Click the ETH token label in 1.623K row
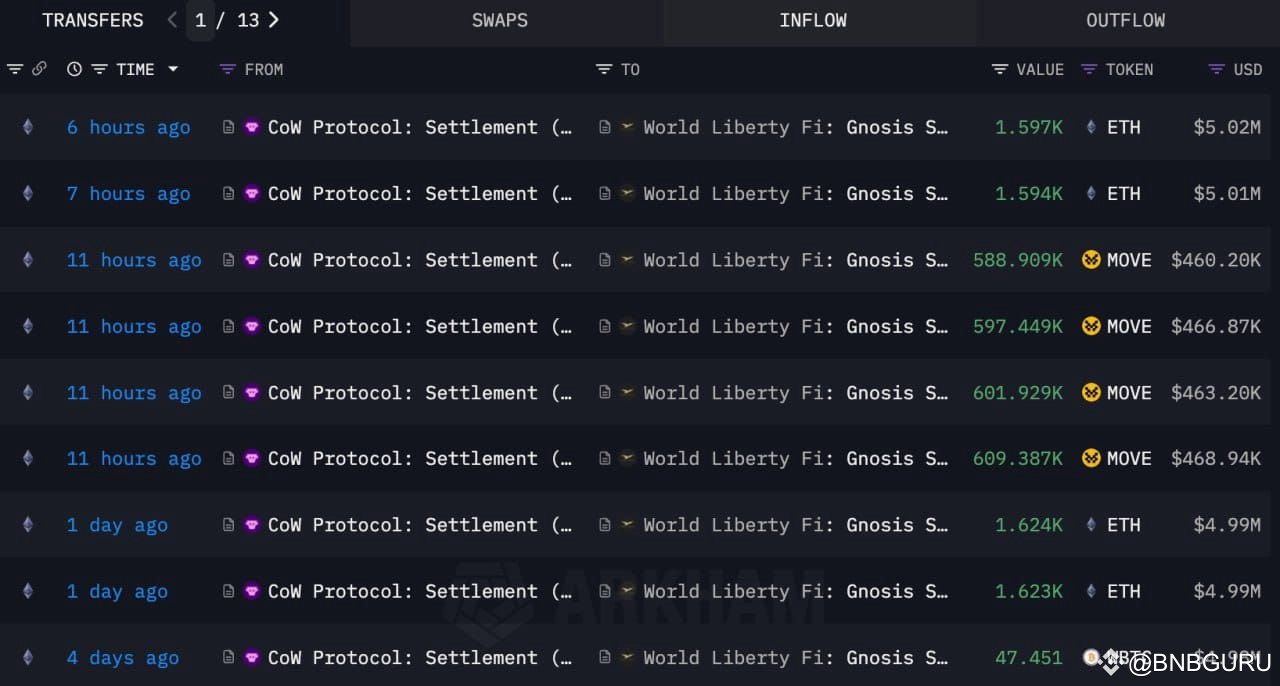This screenshot has width=1280, height=686. tap(1123, 591)
